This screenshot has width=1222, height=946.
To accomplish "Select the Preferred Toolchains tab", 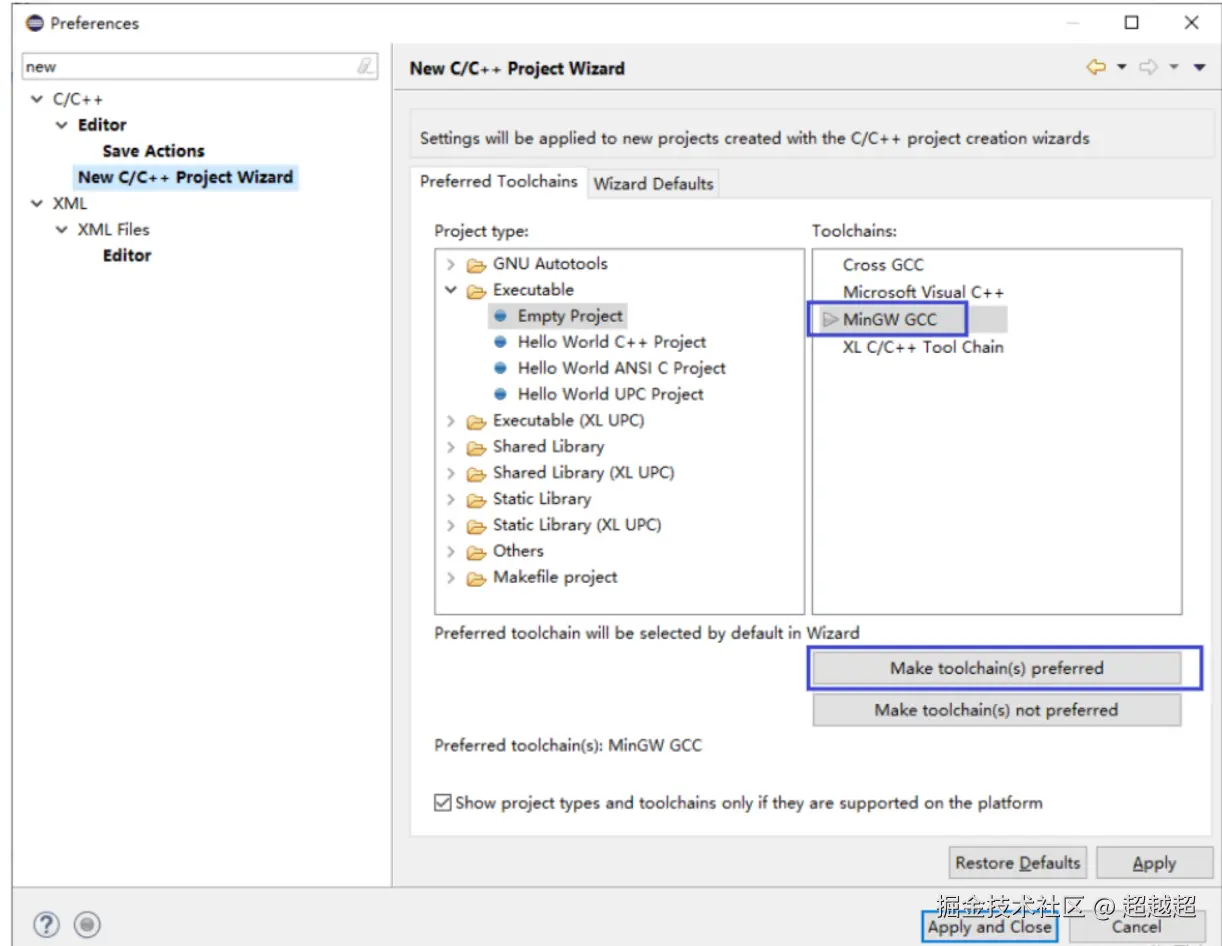I will pos(498,181).
